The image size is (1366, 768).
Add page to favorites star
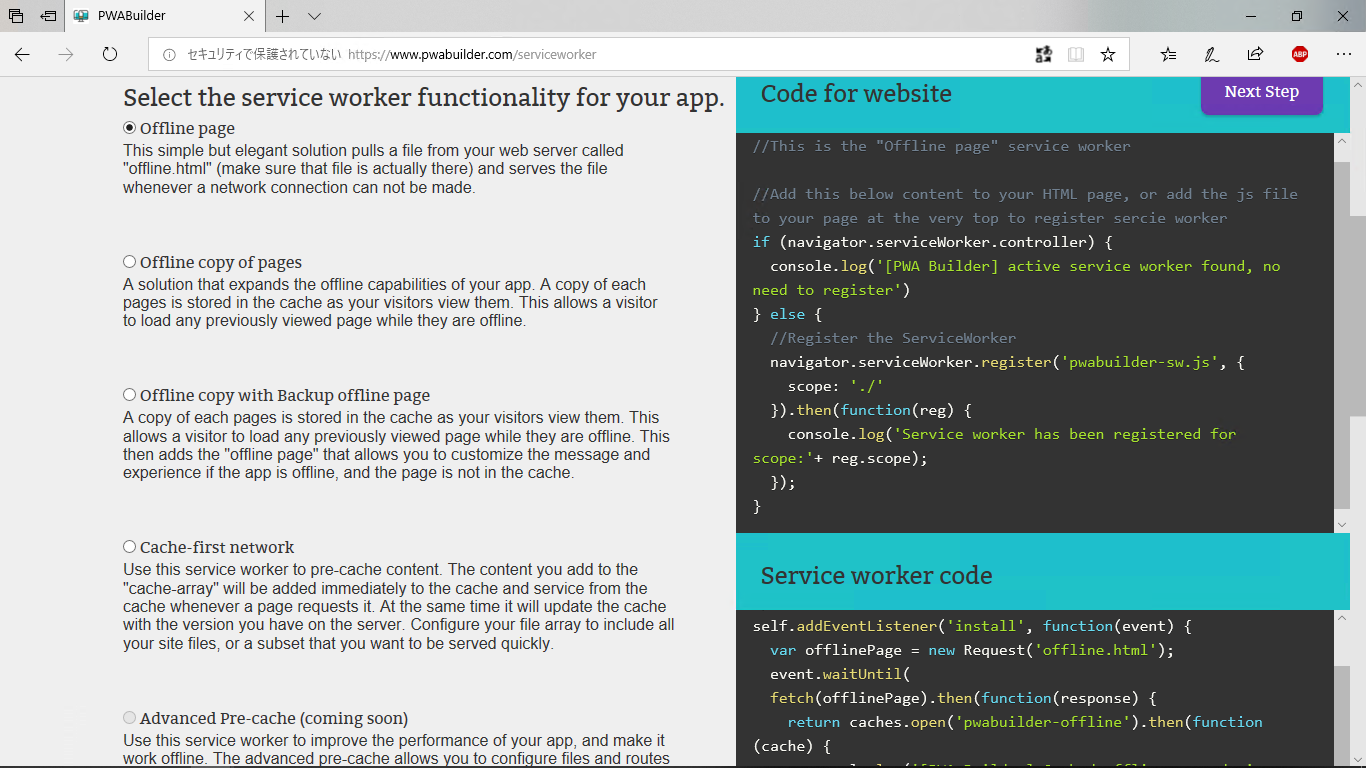tap(1108, 55)
